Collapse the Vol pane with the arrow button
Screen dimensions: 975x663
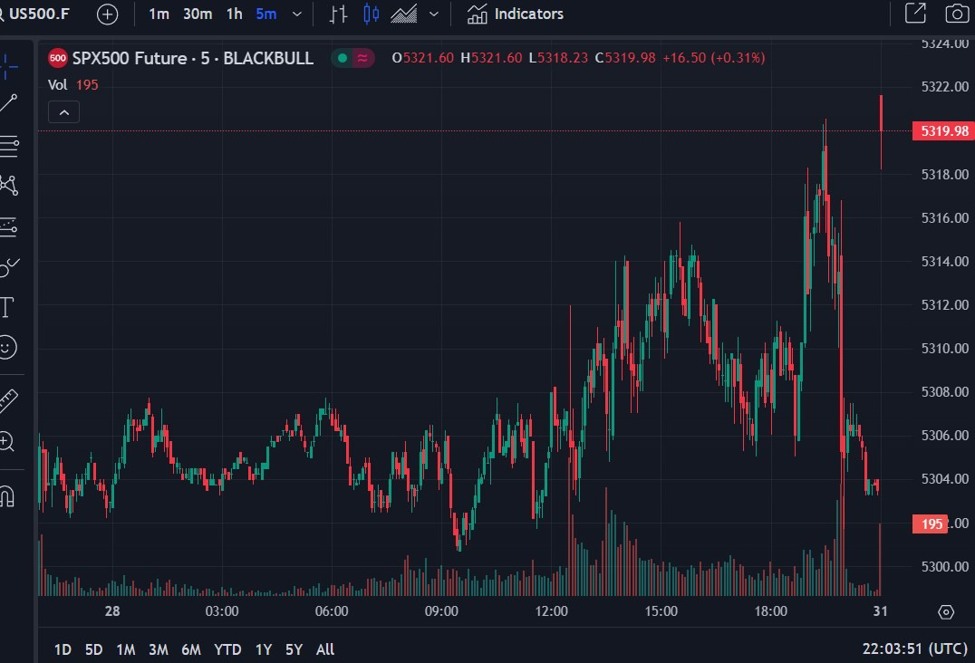(63, 112)
